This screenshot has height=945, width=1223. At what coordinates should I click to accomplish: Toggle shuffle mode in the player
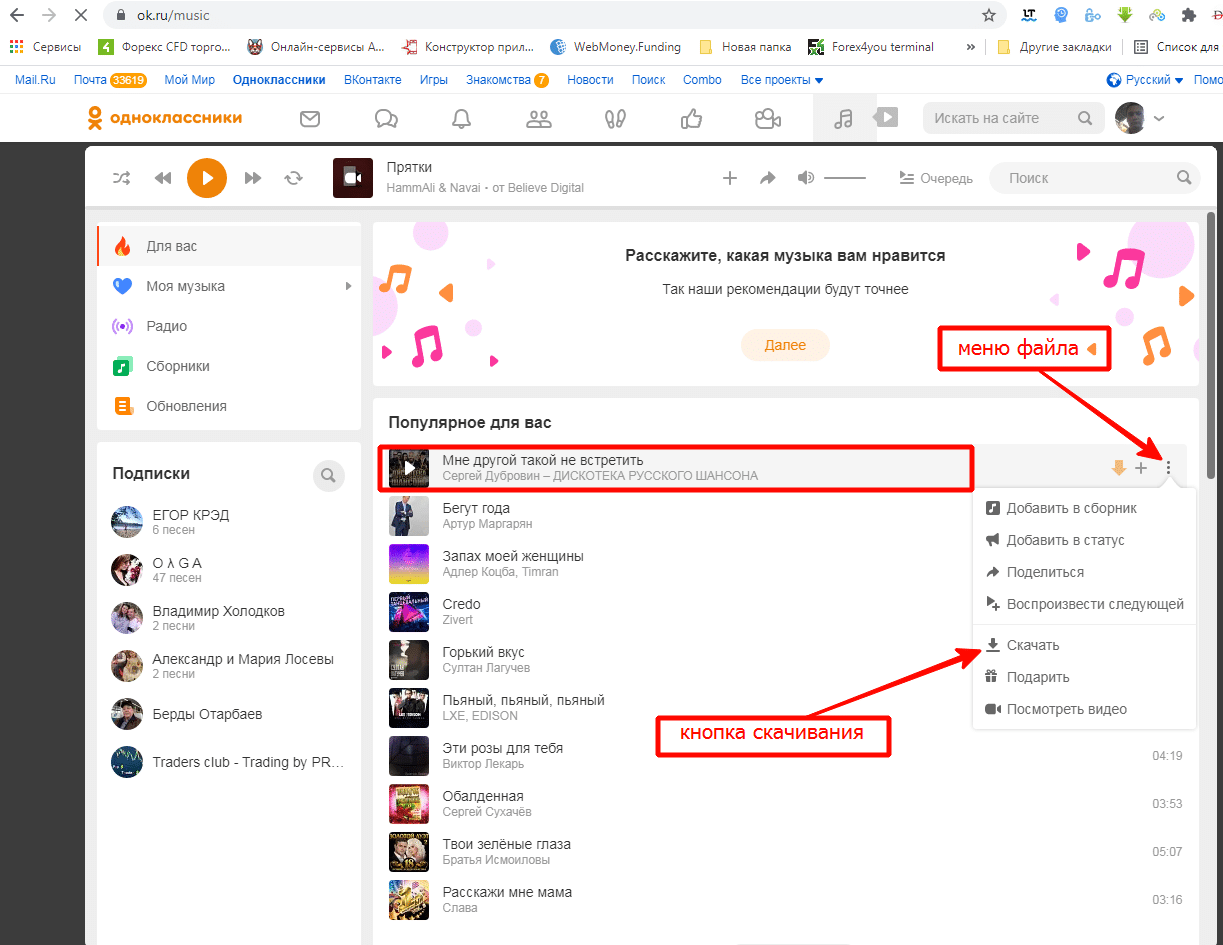click(121, 178)
